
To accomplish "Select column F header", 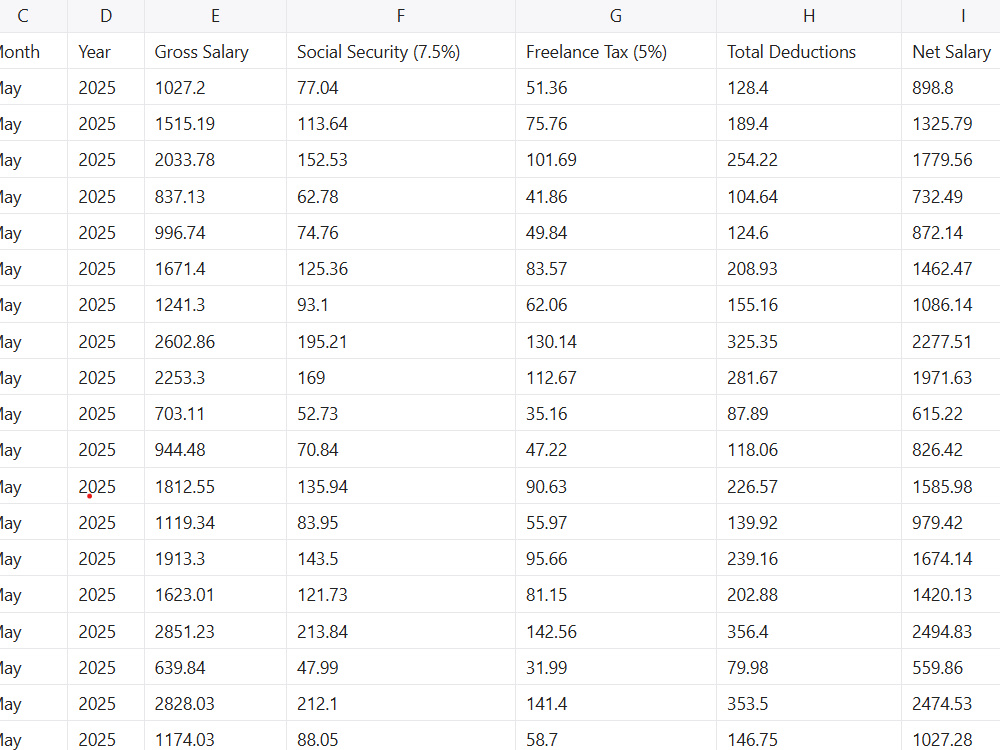I will coord(401,16).
